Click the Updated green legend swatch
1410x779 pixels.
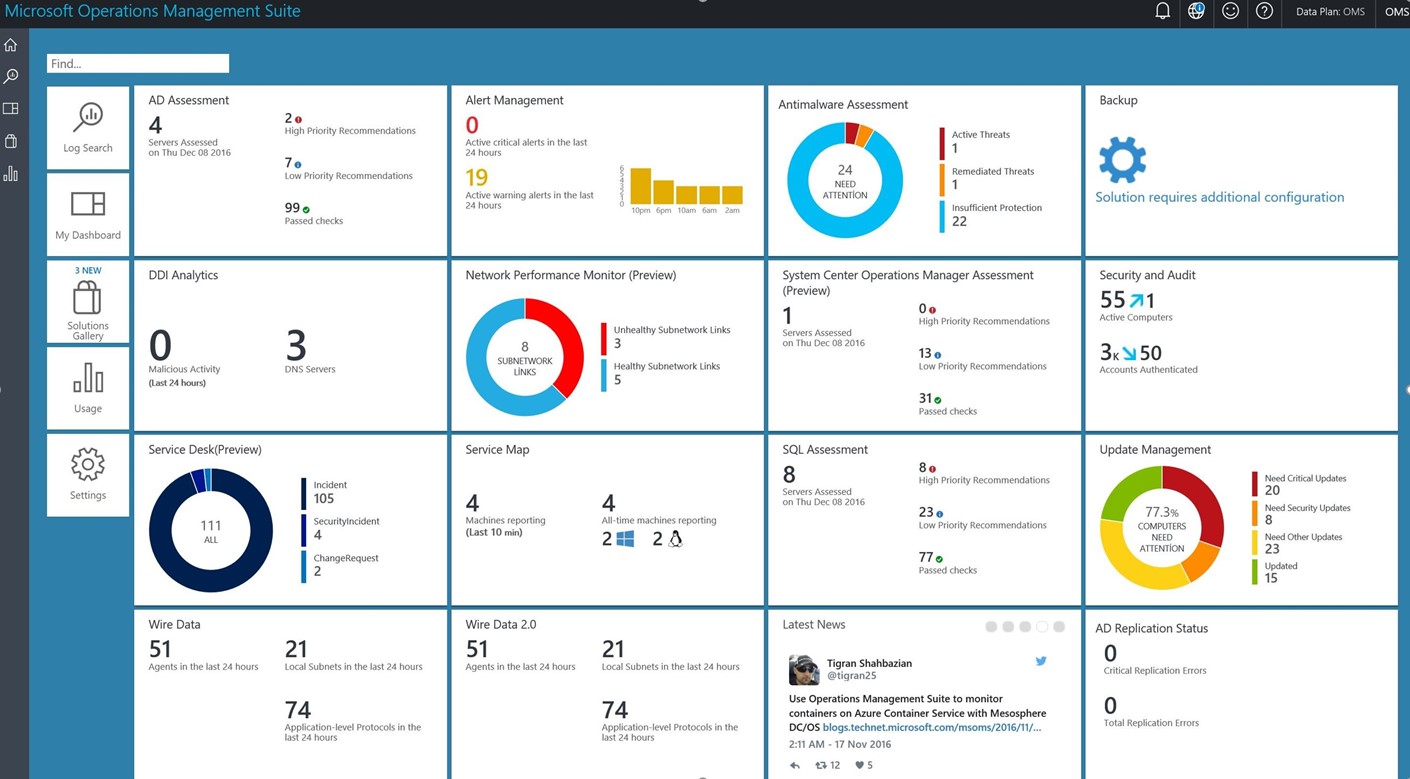(x=1255, y=572)
